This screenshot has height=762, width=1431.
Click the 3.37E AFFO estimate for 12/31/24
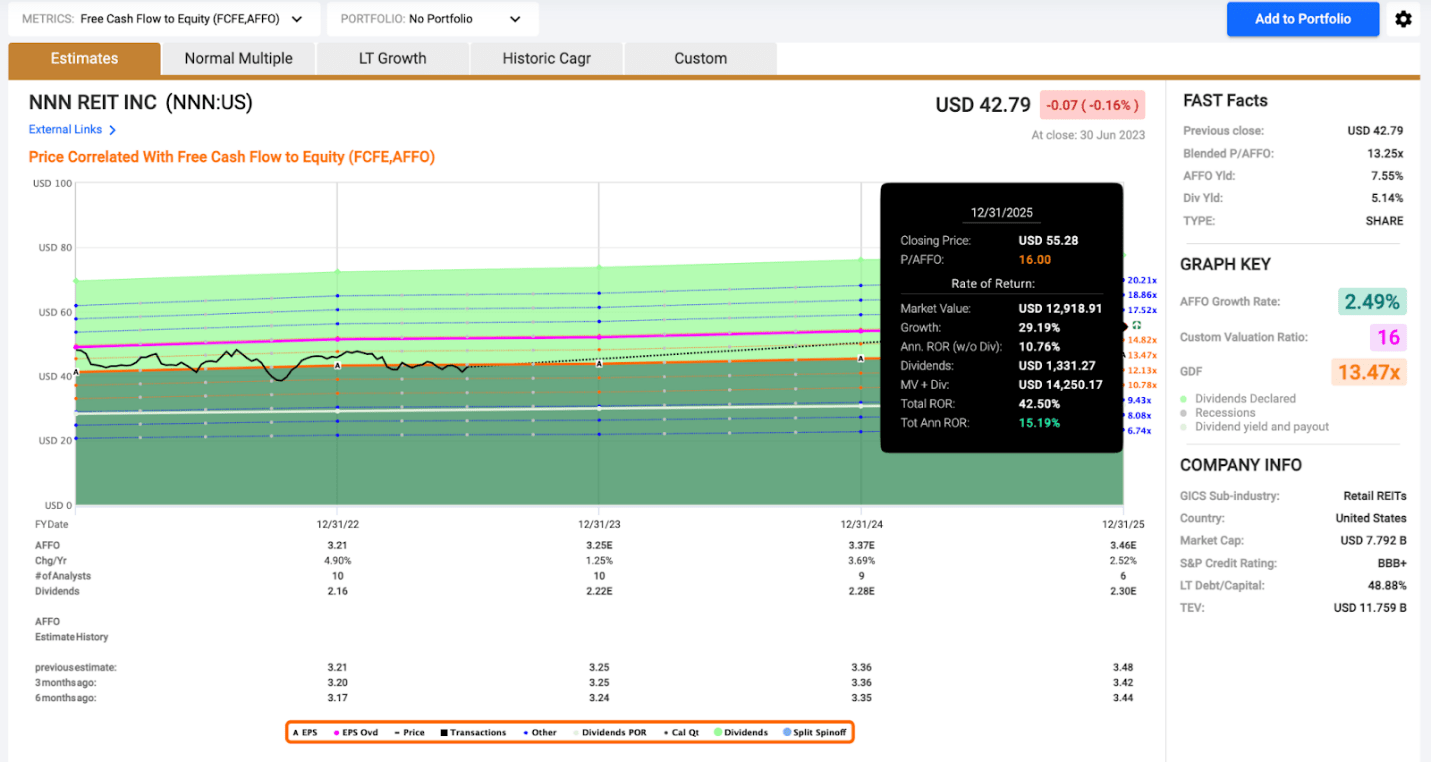(x=861, y=546)
